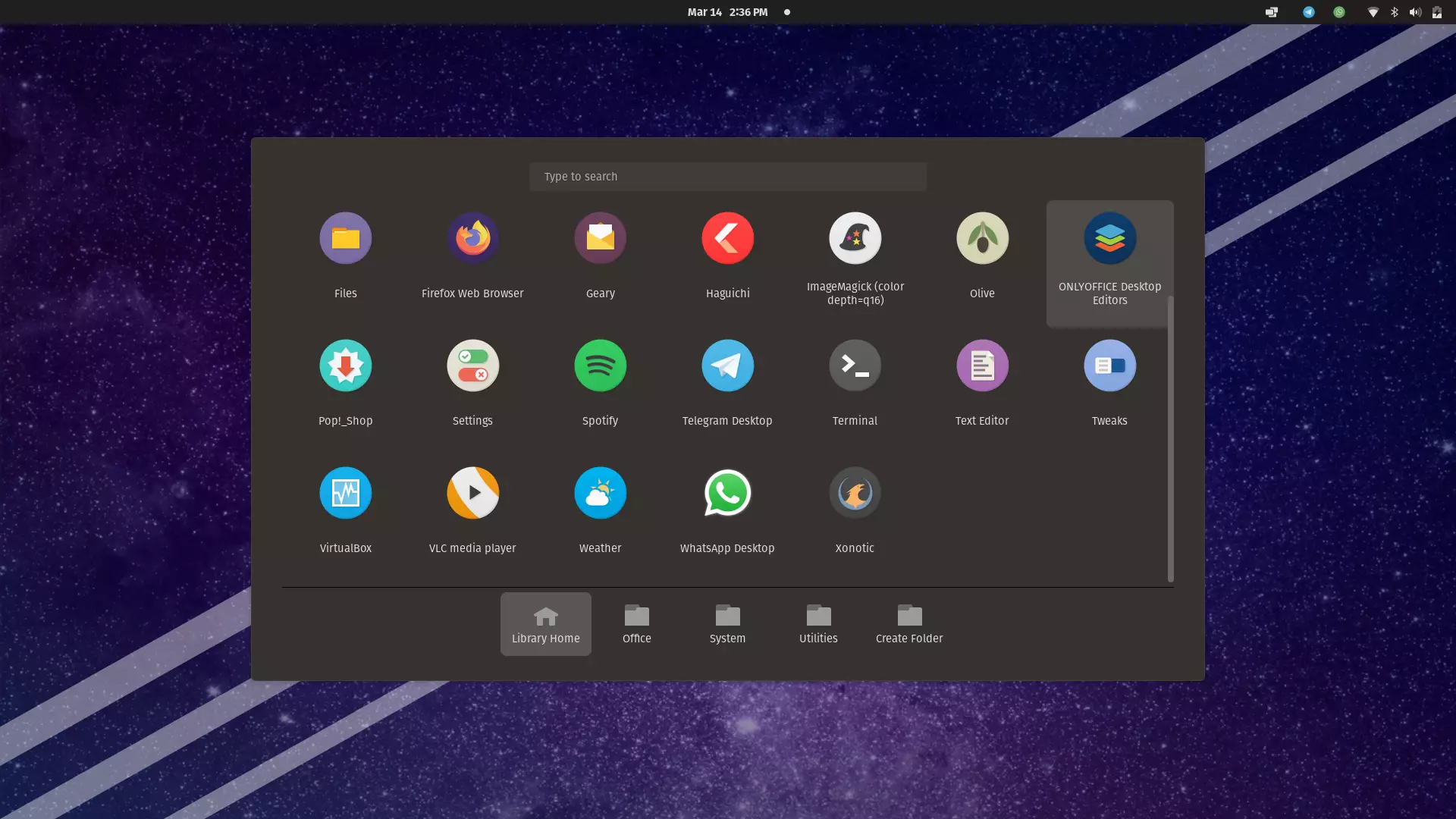Launch Haguichi application

point(727,239)
